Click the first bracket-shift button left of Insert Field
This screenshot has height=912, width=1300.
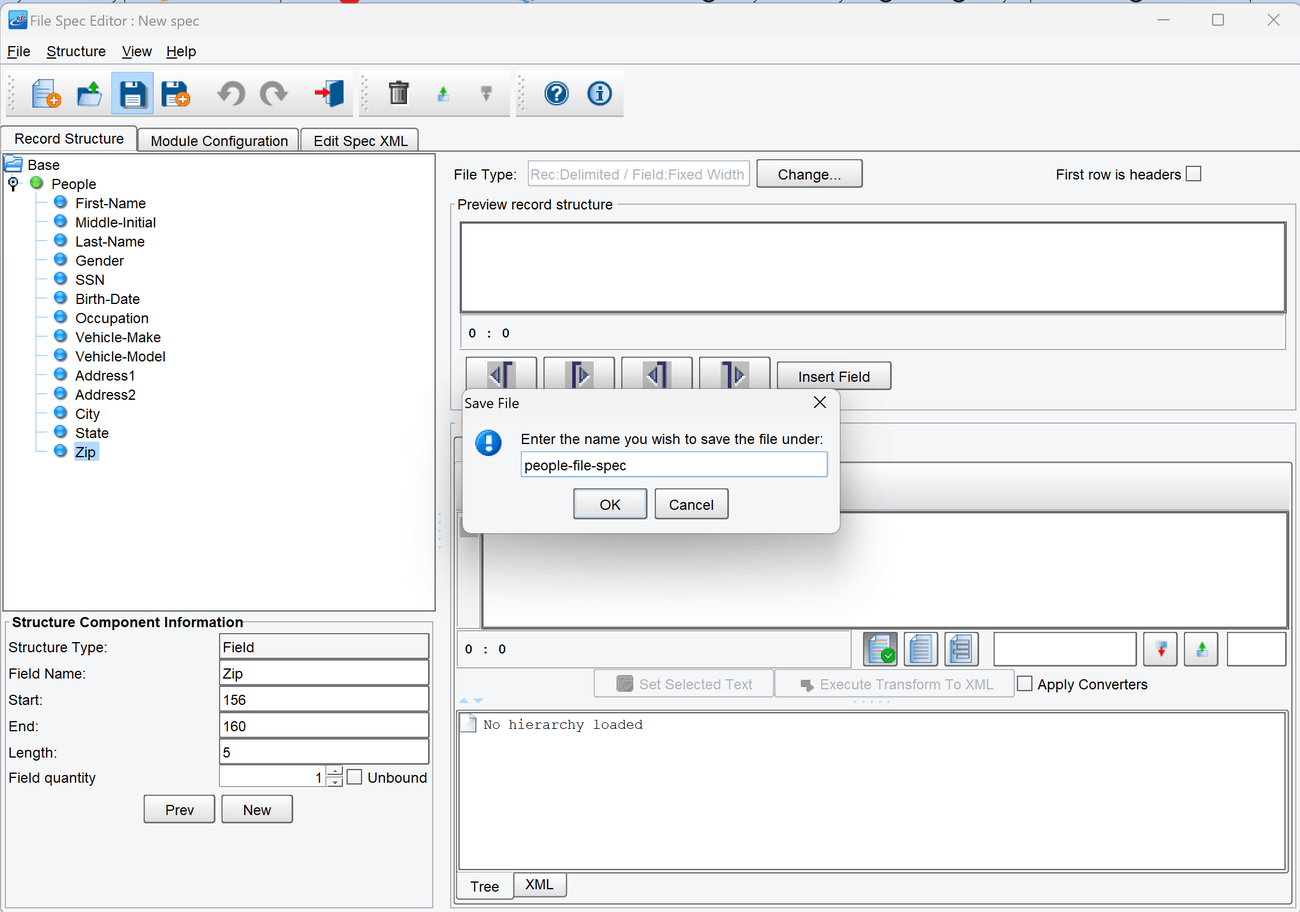pos(501,374)
